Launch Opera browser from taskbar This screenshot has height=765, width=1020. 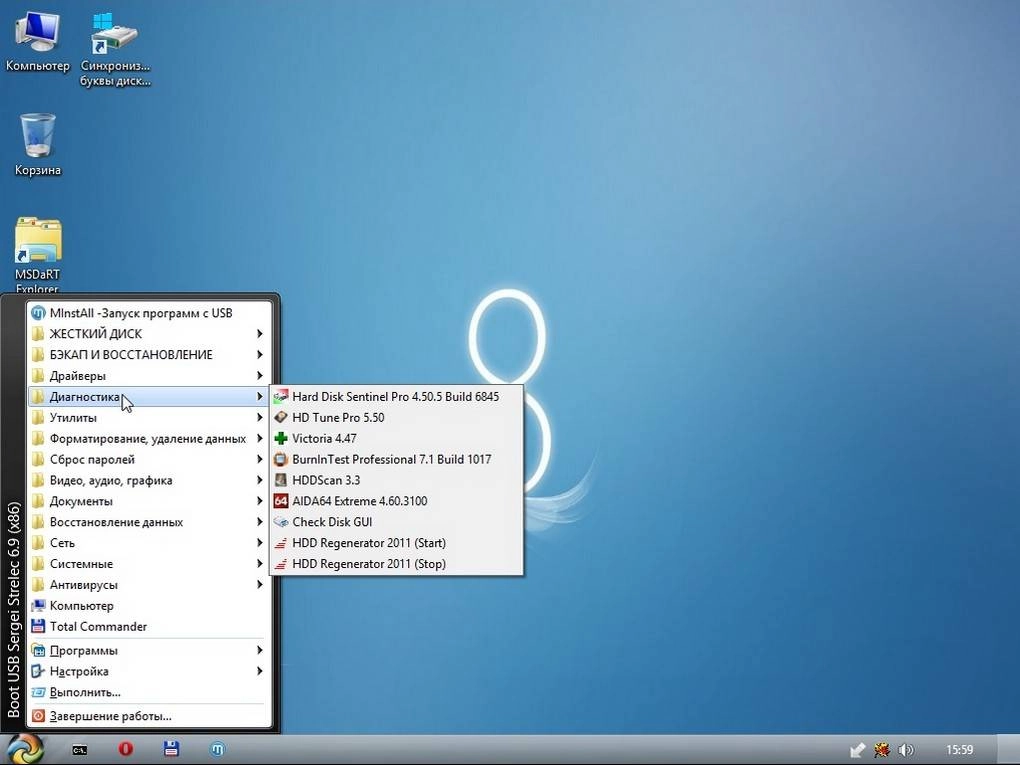[x=126, y=749]
